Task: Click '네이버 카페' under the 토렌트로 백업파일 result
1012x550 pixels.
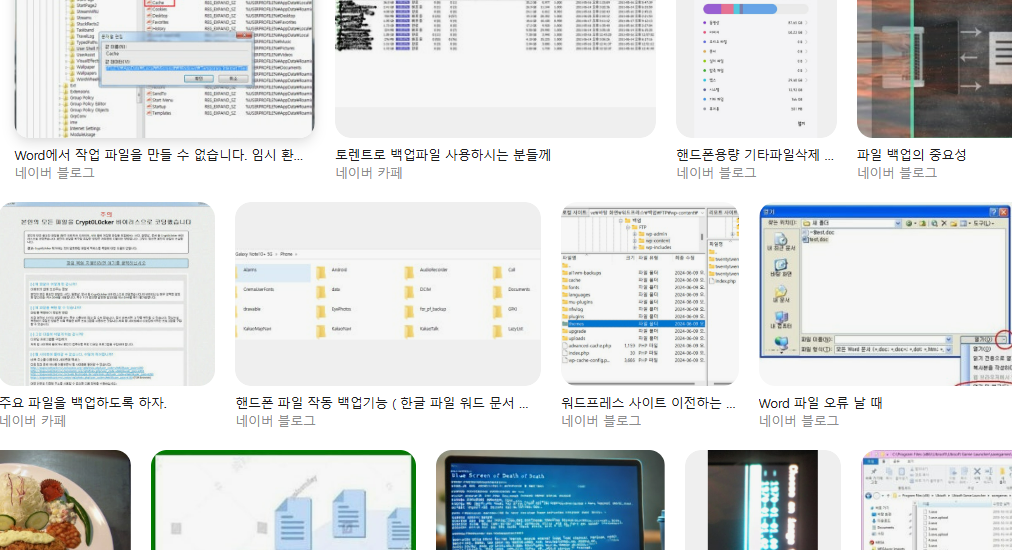Action: coord(369,173)
